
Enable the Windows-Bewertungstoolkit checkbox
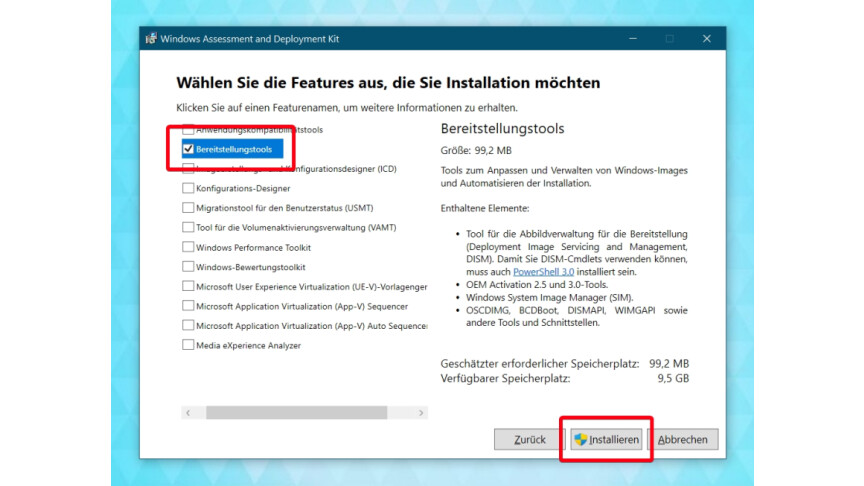tap(188, 267)
